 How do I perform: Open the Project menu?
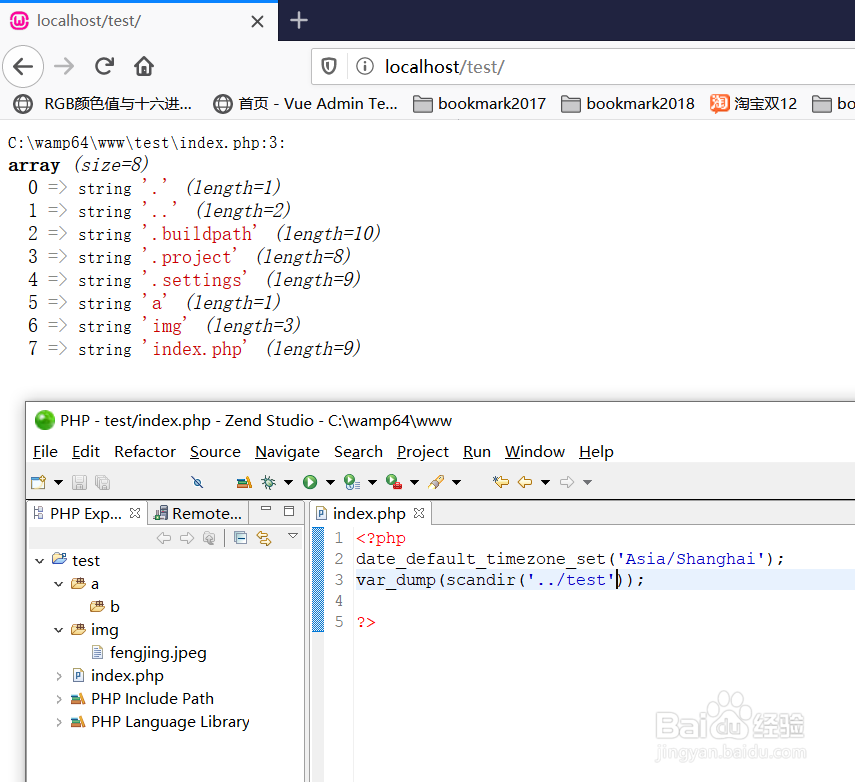click(423, 452)
